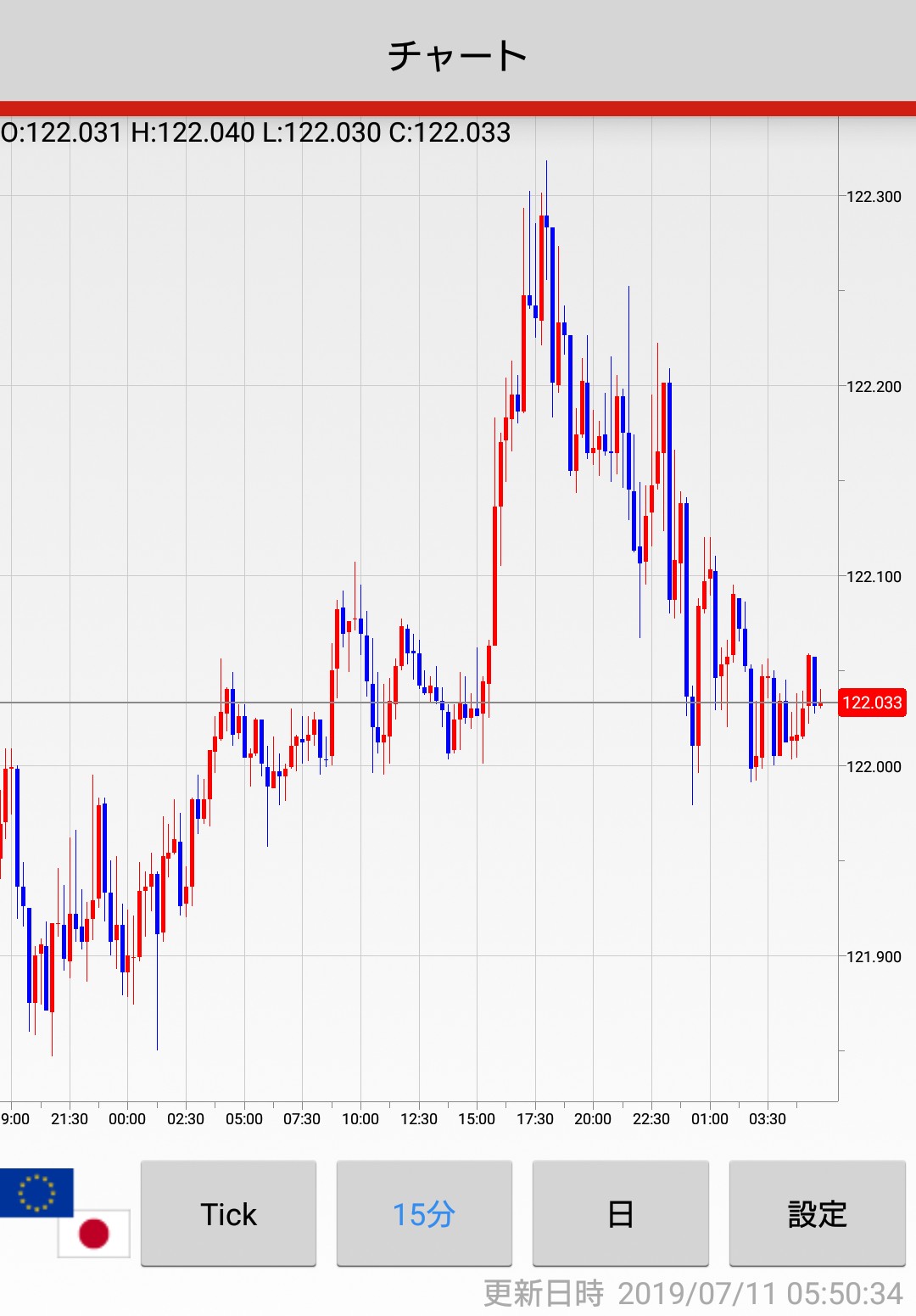Open the 設定 settings button
Image resolution: width=916 pixels, height=1316 pixels.
pyautogui.click(x=817, y=1213)
